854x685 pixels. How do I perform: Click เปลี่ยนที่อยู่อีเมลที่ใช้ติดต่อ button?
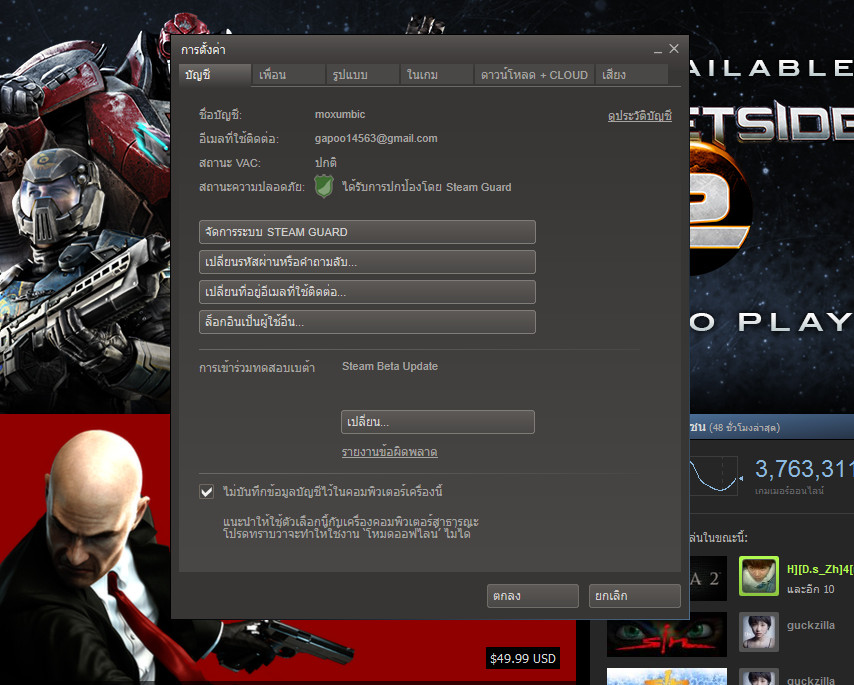coord(367,292)
